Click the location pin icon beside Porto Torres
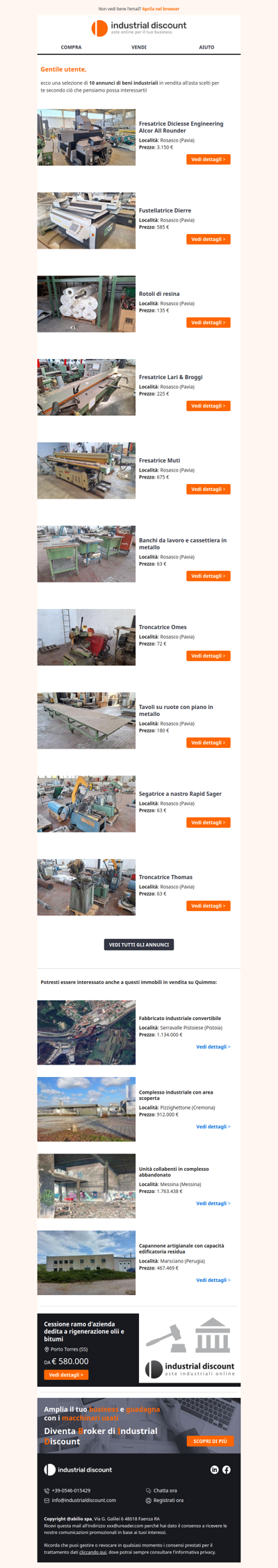278x1568 pixels. (x=47, y=1349)
